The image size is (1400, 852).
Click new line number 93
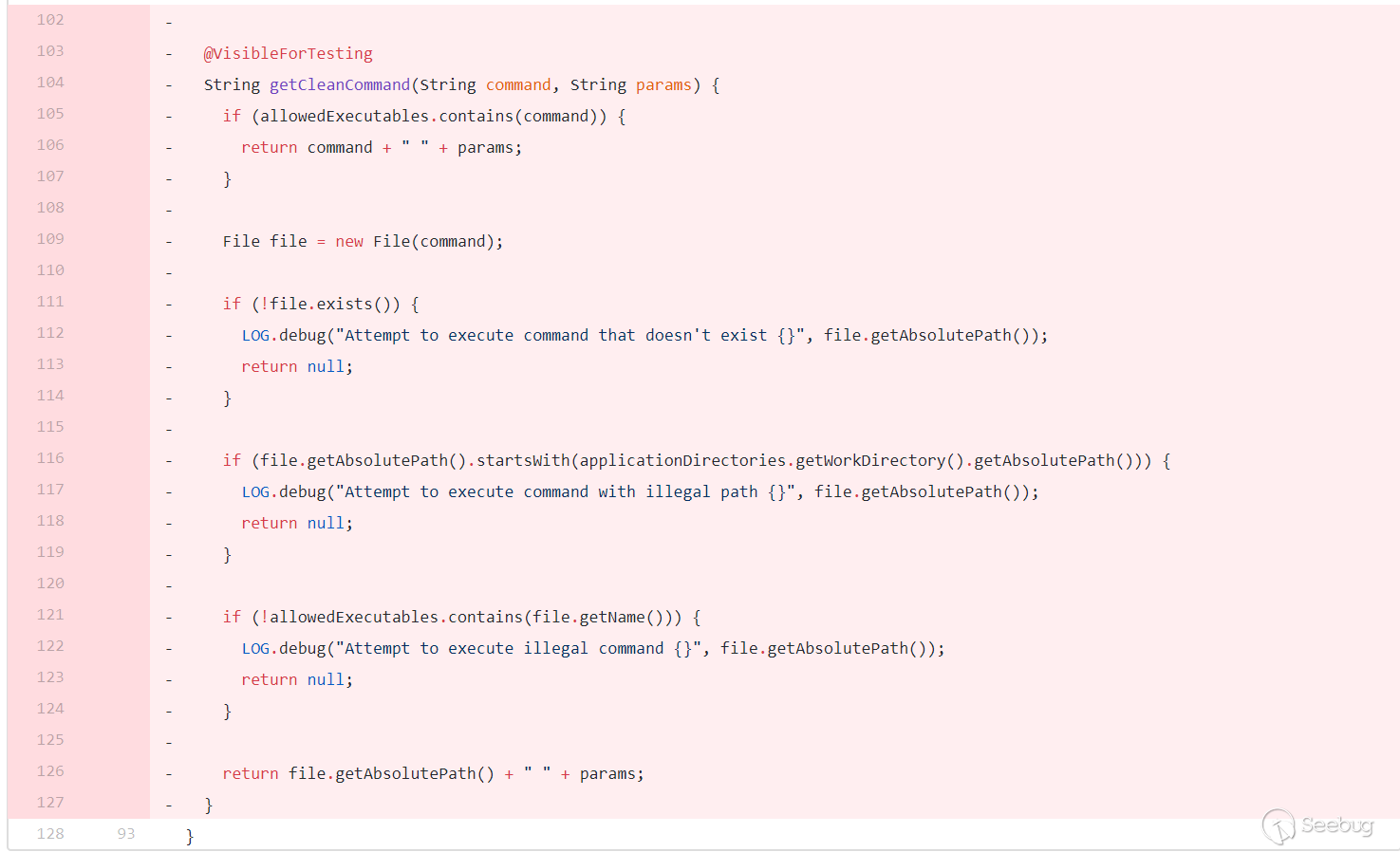tap(126, 834)
